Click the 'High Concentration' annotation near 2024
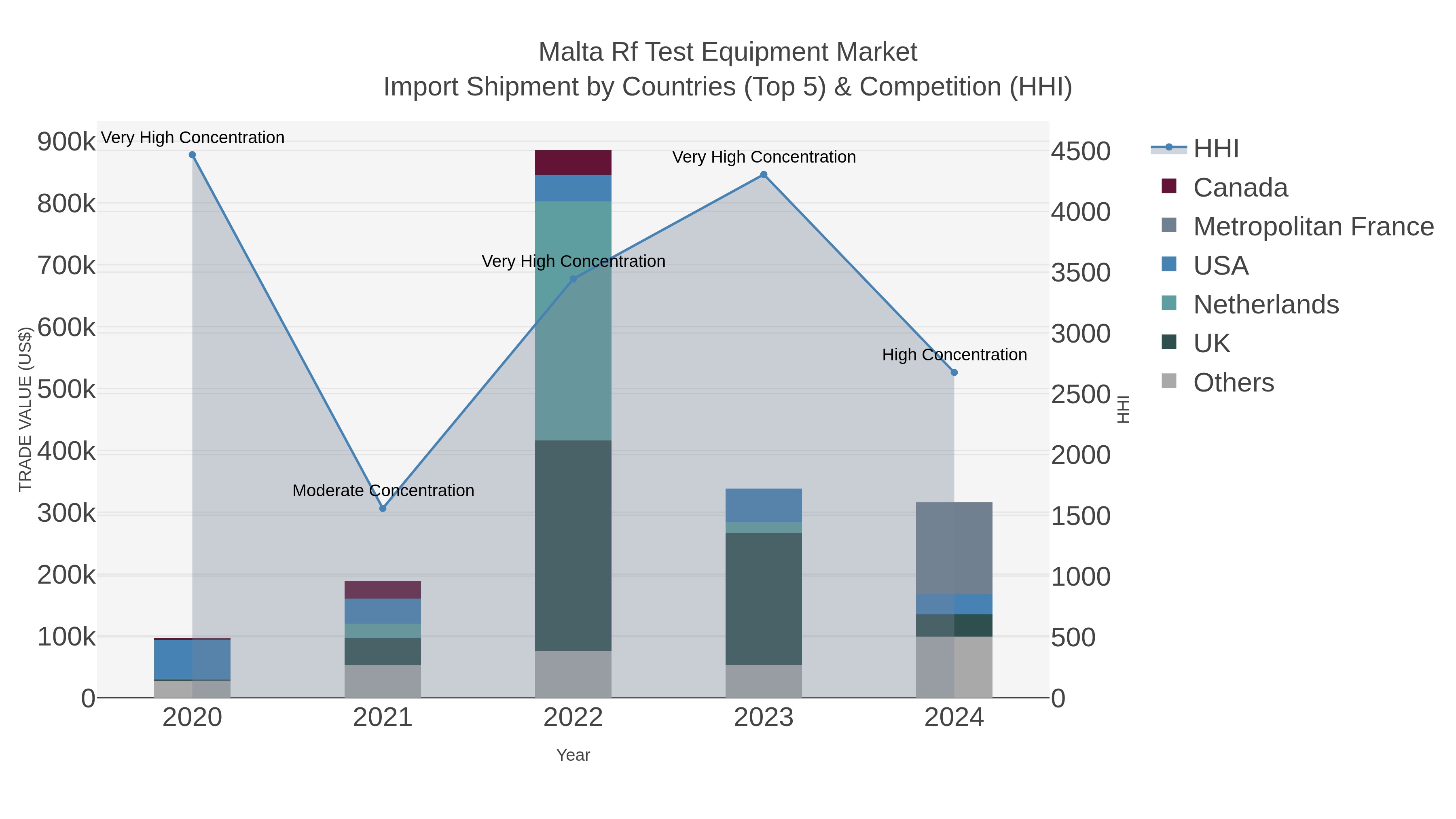This screenshot has height=819, width=1456. tap(954, 355)
